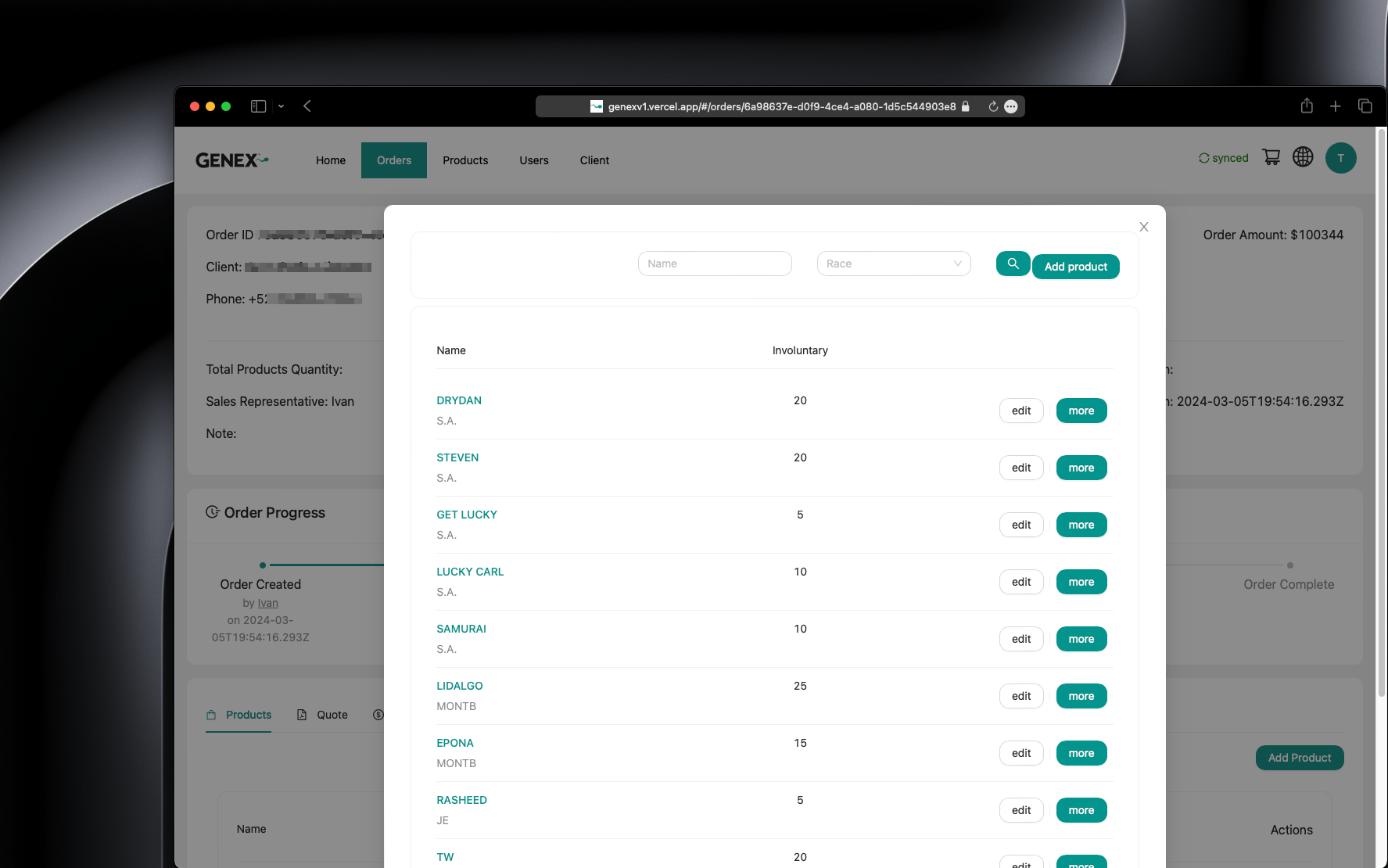Open the Home nav item
The image size is (1388, 868).
(x=331, y=160)
